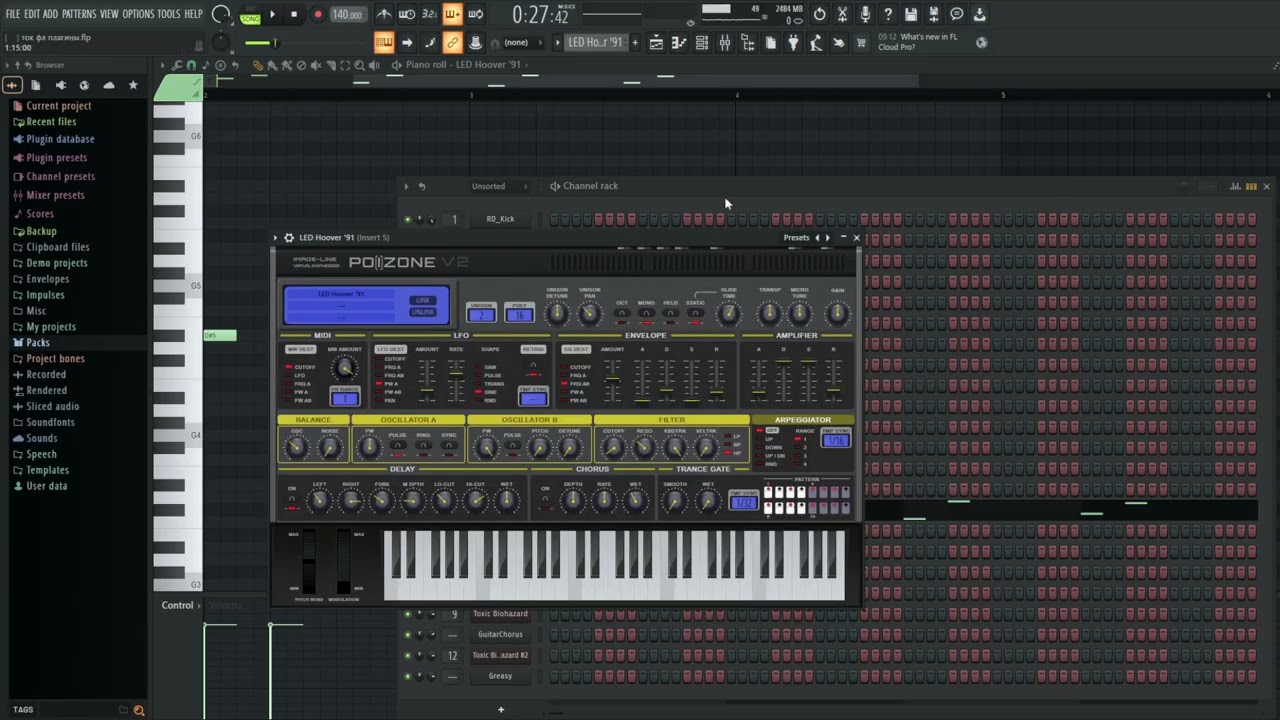Go to next preset arrow in PoiZone
1280x720 pixels.
pyautogui.click(x=827, y=238)
